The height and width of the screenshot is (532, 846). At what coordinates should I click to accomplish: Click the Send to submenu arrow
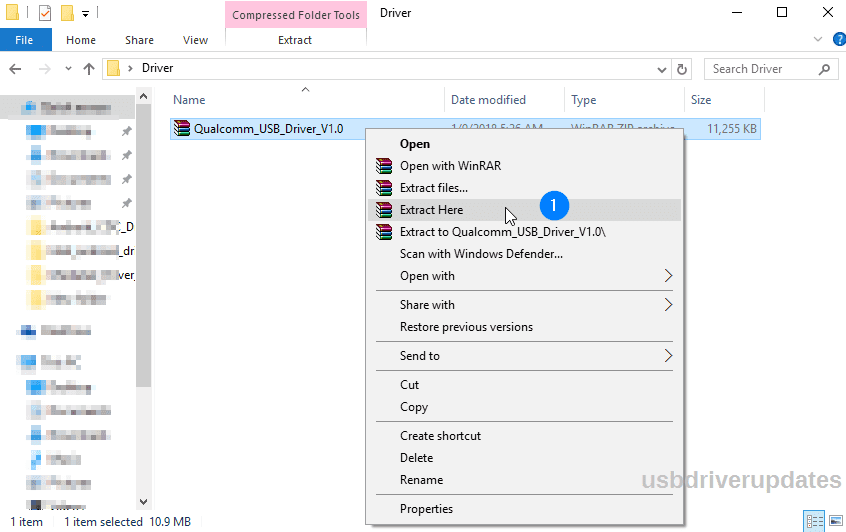[x=668, y=356]
